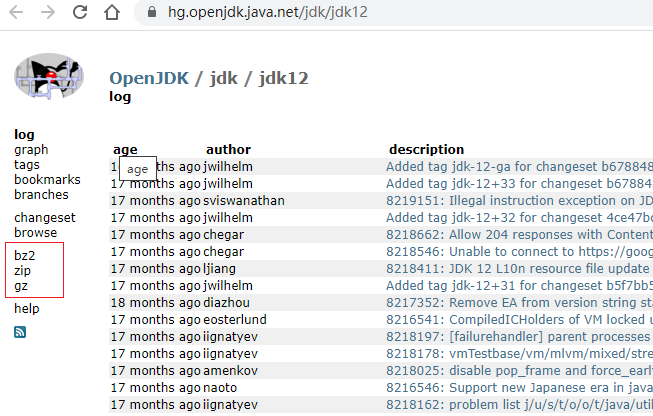The image size is (653, 416).
Task: Click the age column header
Action: click(125, 150)
